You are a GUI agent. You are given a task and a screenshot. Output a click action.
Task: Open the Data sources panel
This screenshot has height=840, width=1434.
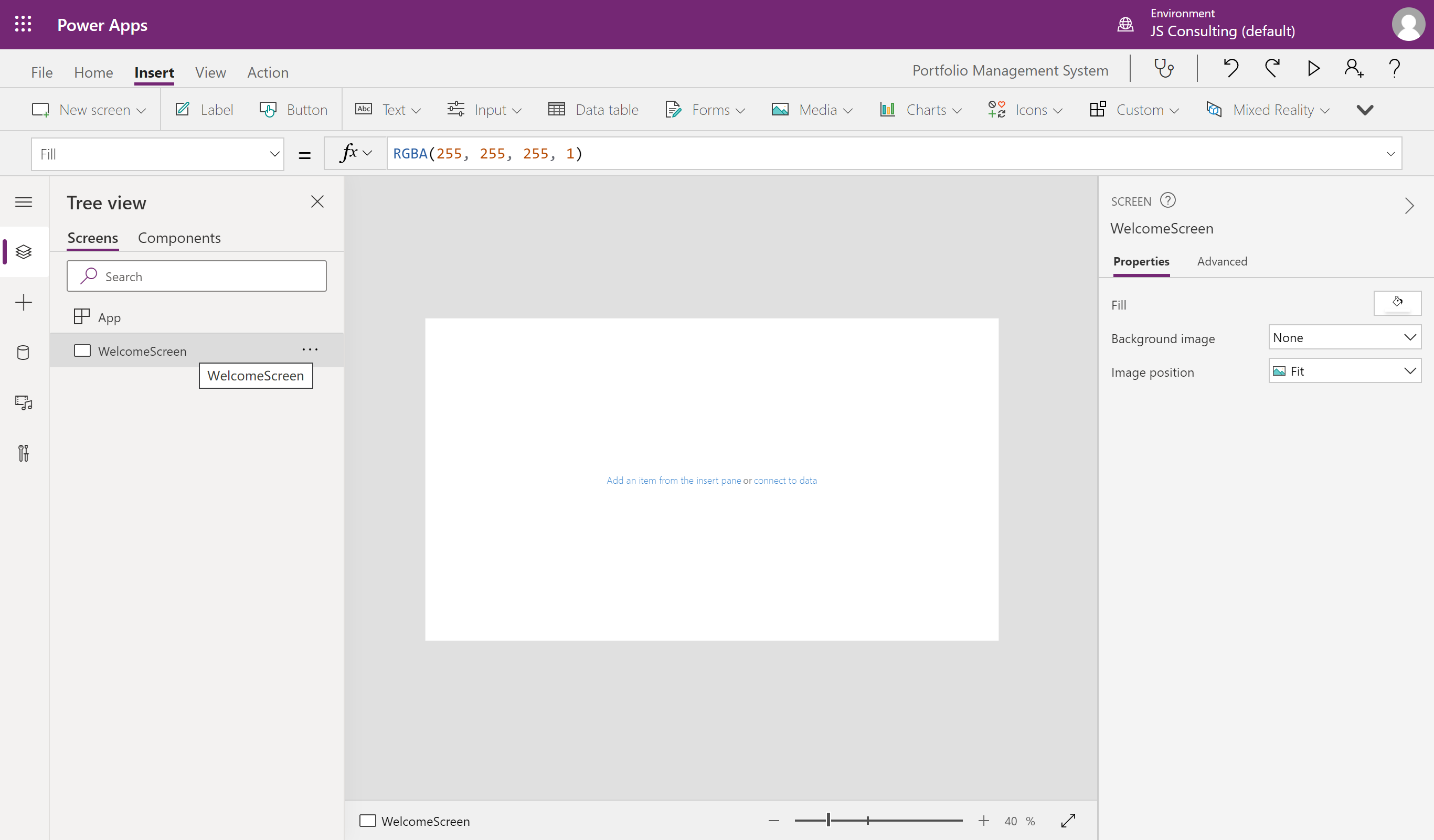coord(23,352)
